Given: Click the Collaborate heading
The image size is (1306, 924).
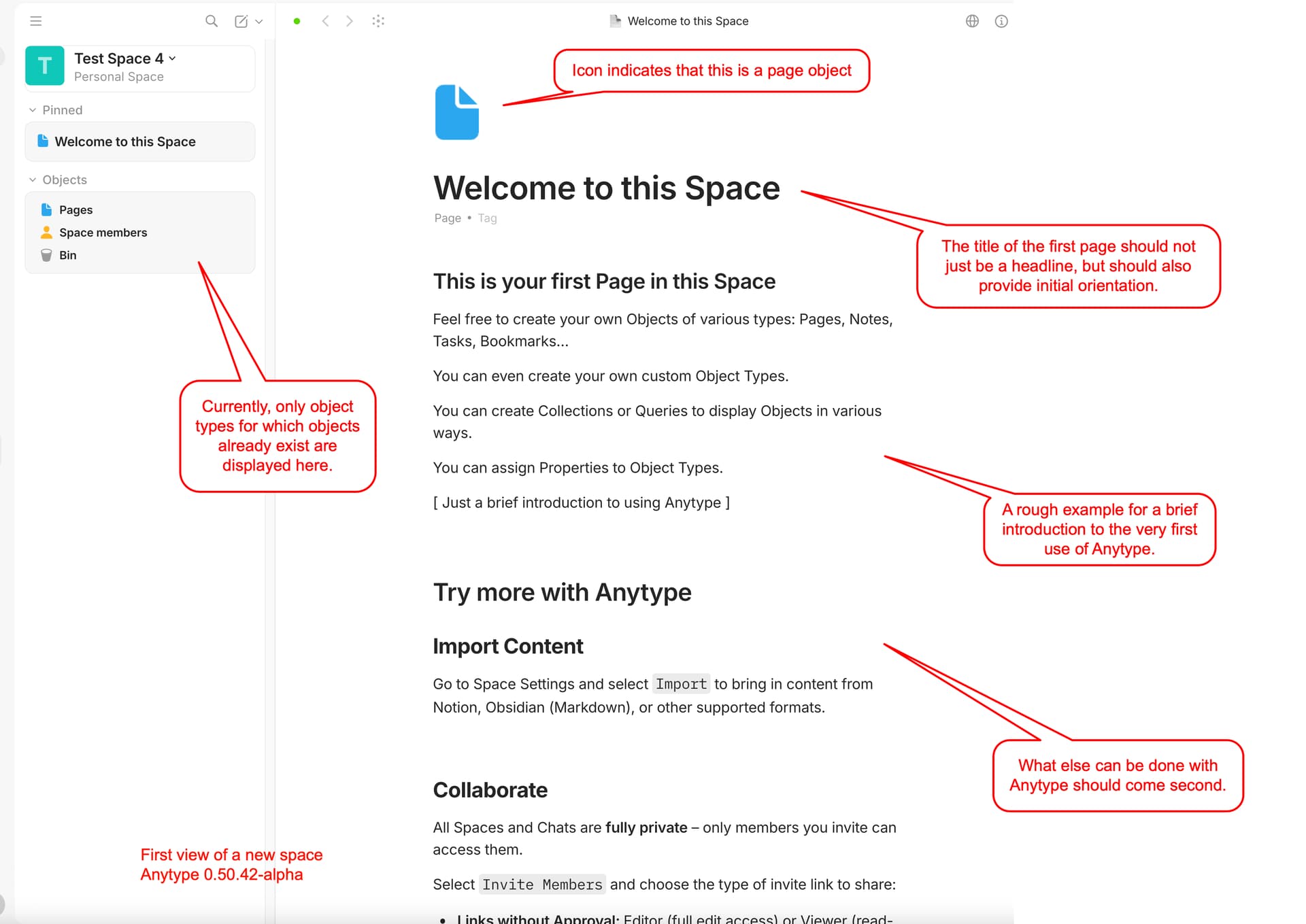Looking at the screenshot, I should coord(490,790).
